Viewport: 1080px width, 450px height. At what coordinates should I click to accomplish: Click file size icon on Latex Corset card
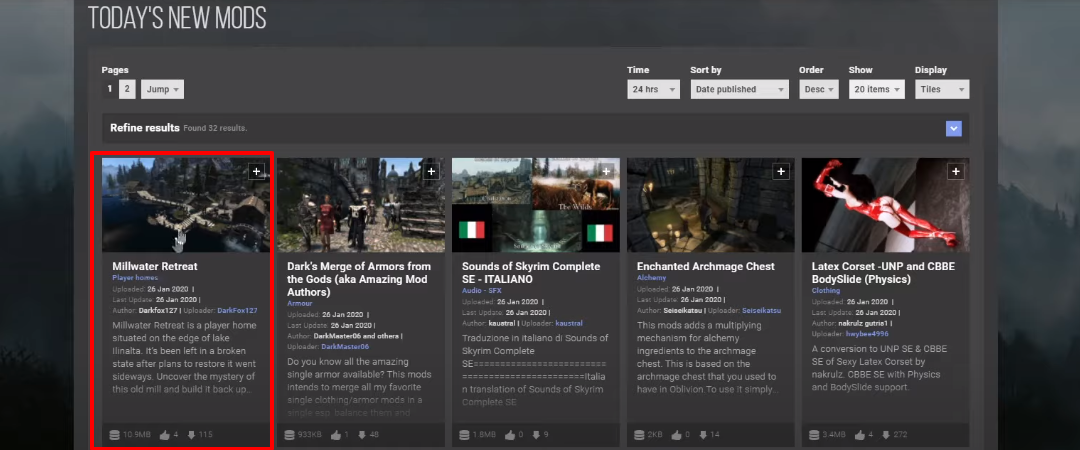click(x=815, y=435)
